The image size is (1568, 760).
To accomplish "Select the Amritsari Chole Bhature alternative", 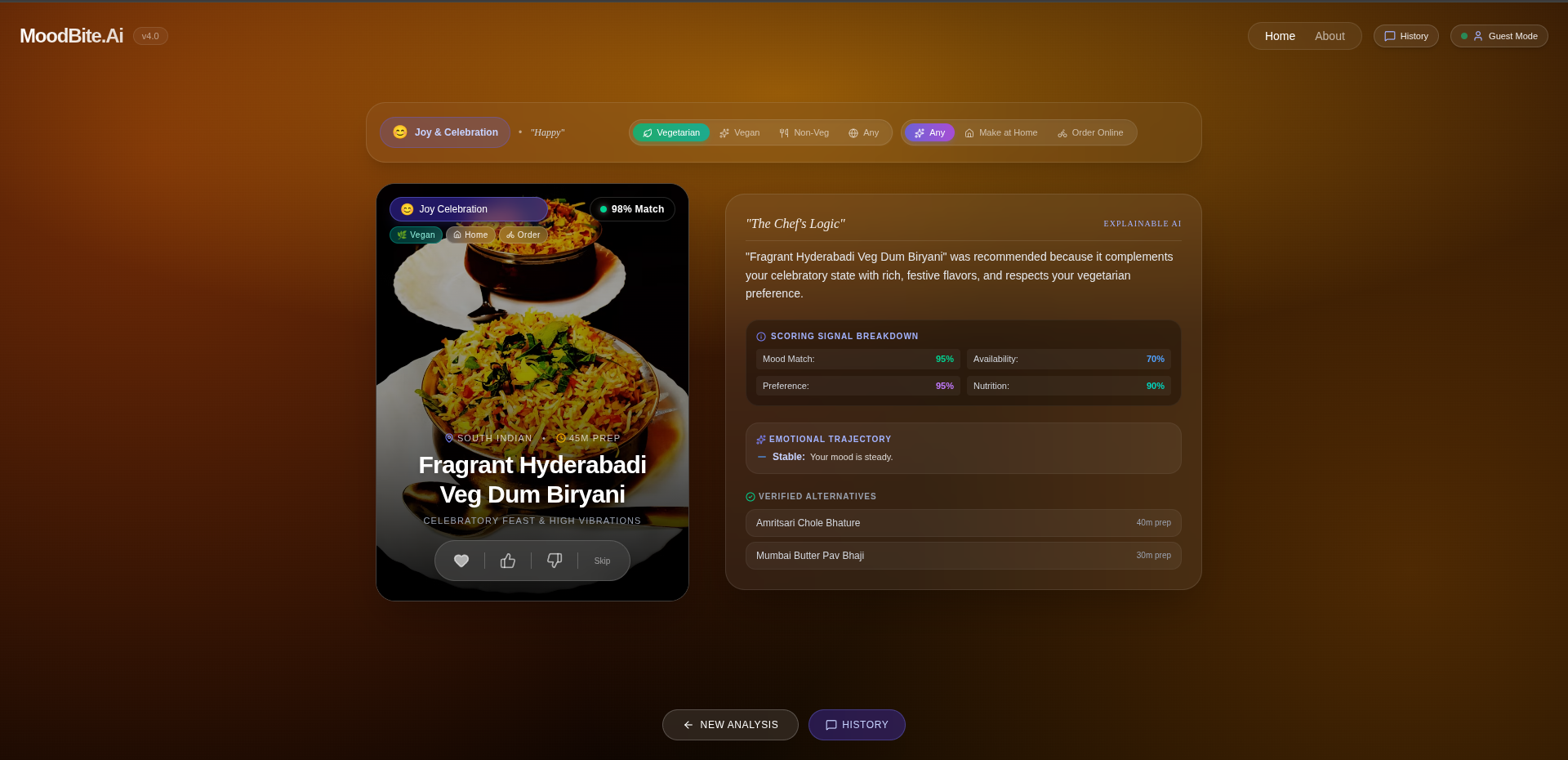I will tap(964, 523).
